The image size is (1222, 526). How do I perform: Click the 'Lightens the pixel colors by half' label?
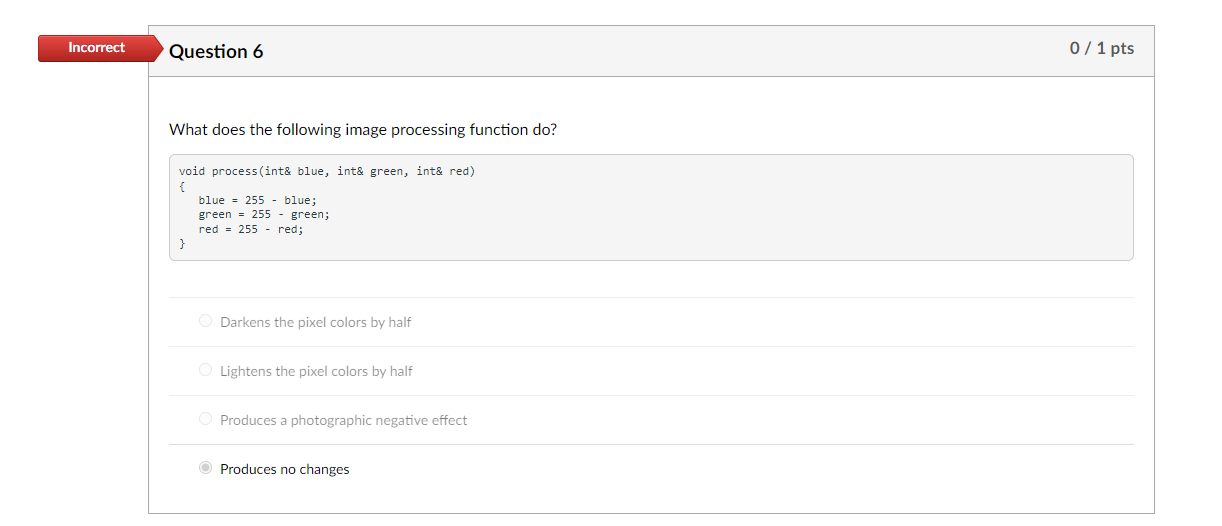(316, 371)
